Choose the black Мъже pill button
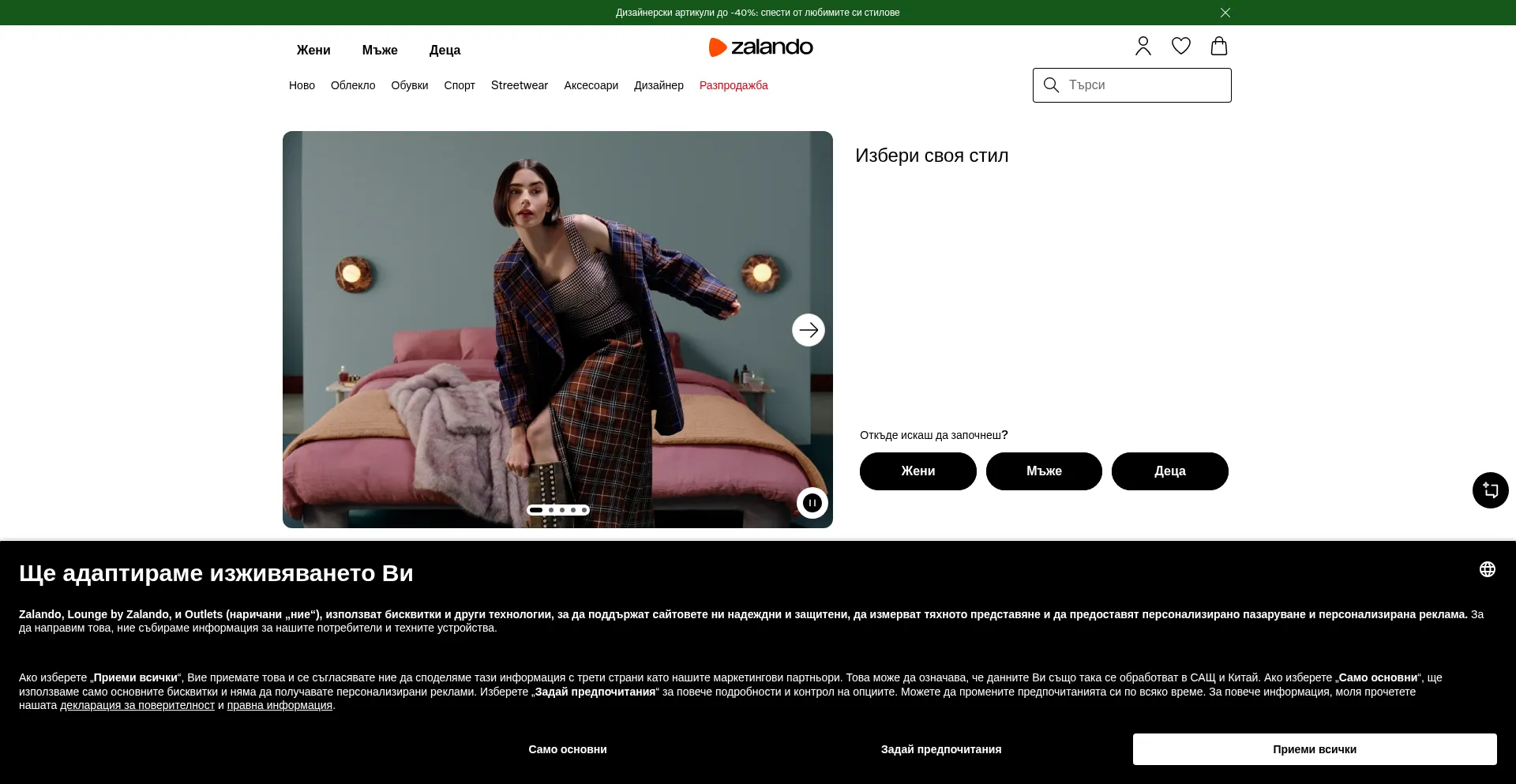The width and height of the screenshot is (1516, 784). click(x=1044, y=471)
